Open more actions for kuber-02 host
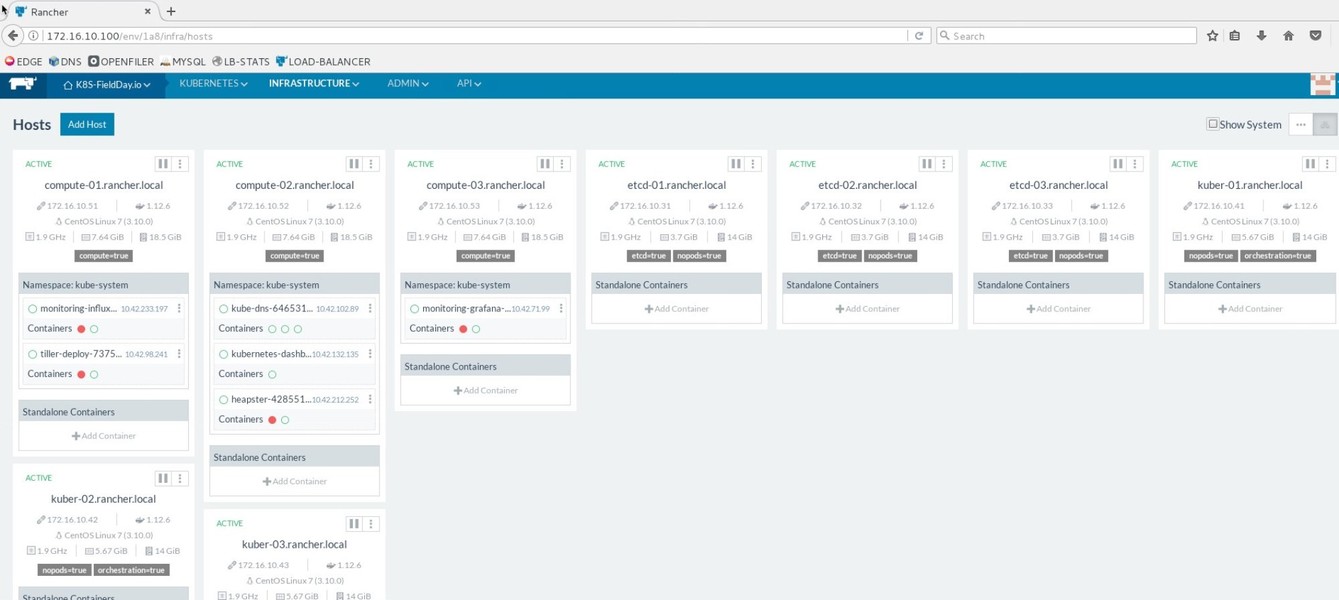Viewport: 1339px width, 600px height. tap(180, 478)
